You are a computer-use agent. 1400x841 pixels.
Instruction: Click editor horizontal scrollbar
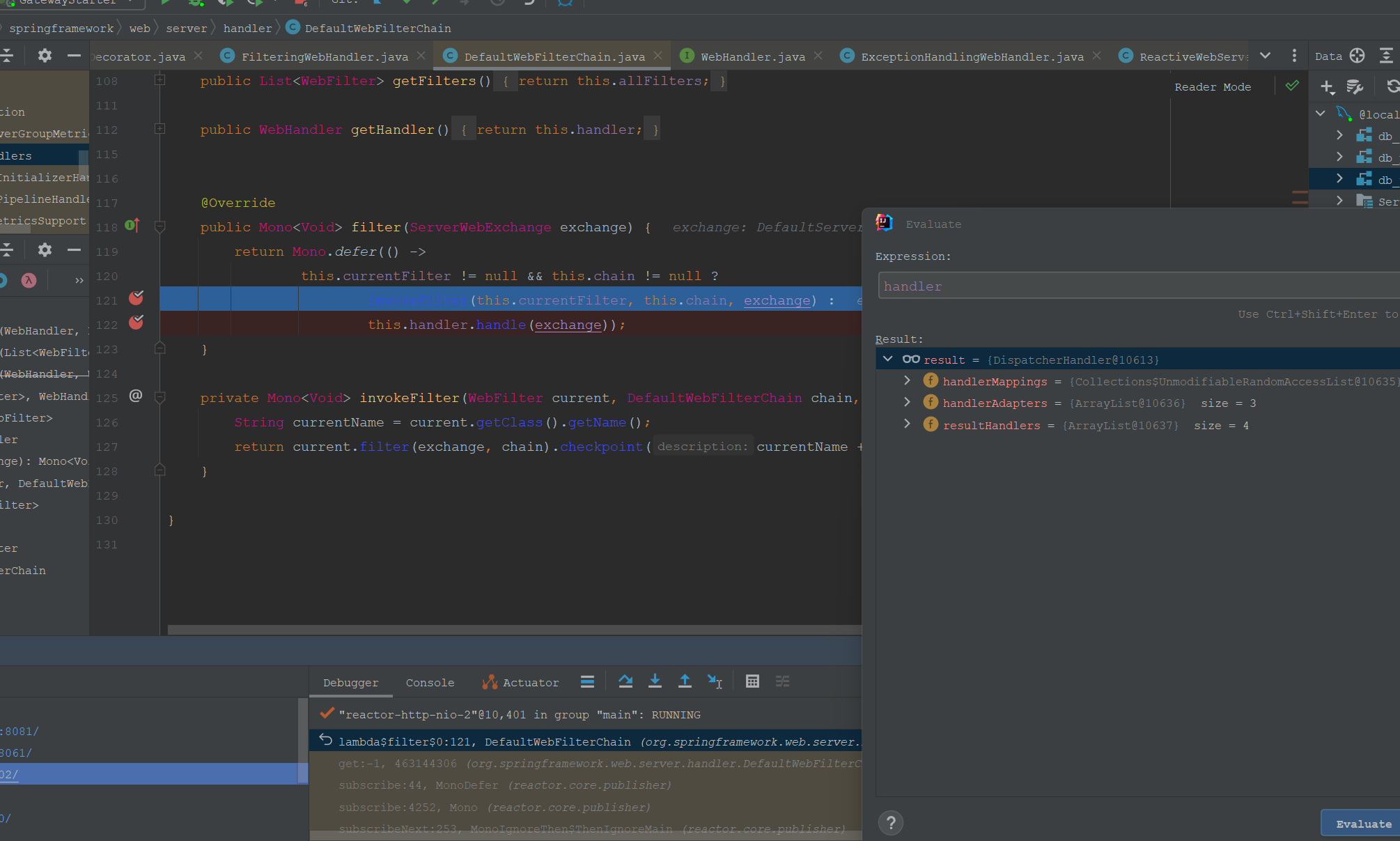pyautogui.click(x=515, y=629)
